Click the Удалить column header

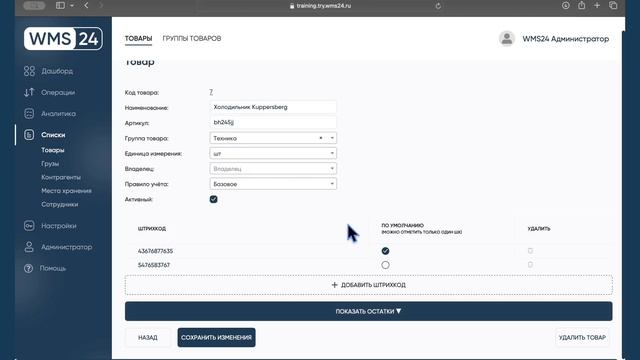tap(539, 229)
